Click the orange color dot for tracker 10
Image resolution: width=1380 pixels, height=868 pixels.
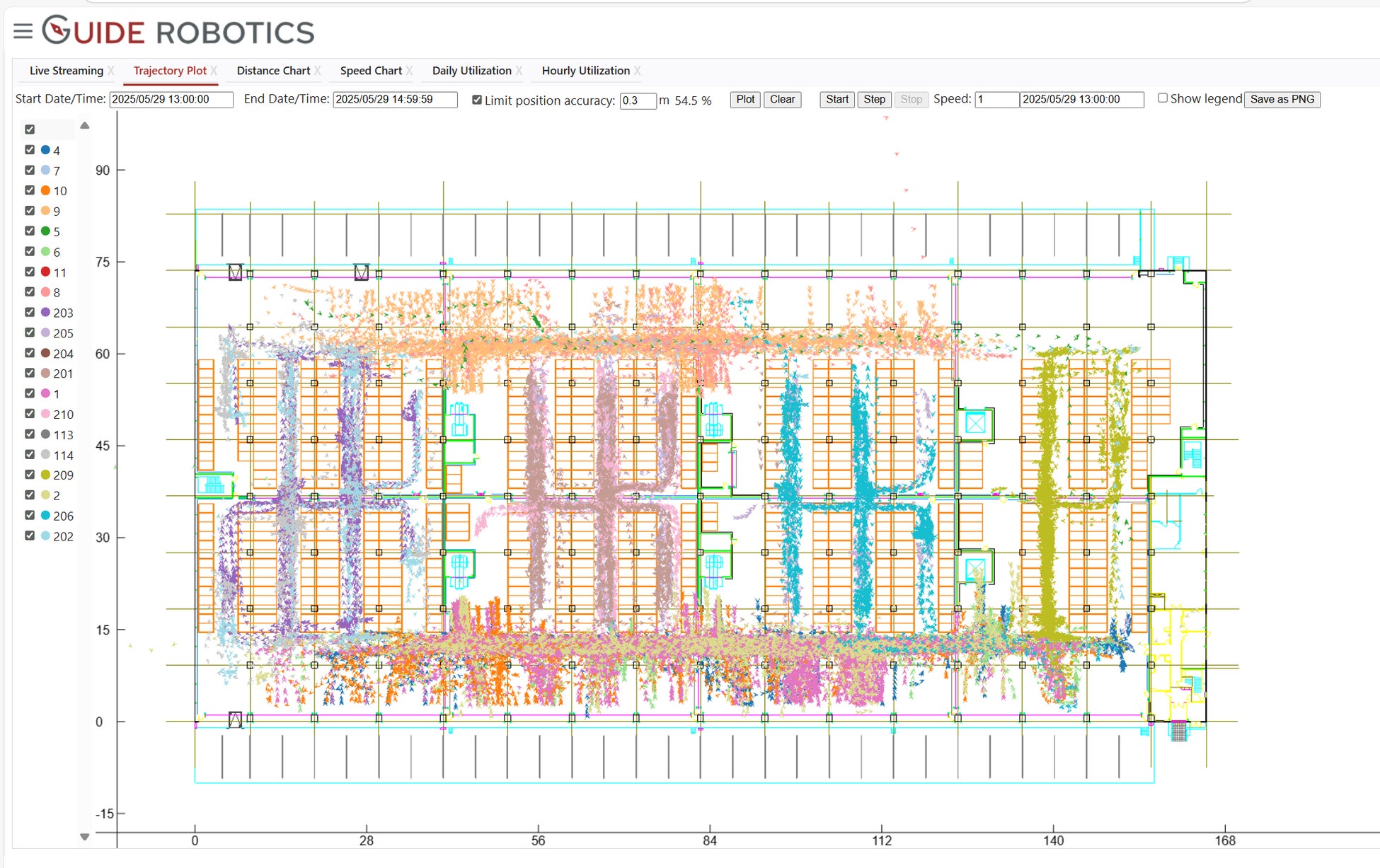(x=45, y=190)
